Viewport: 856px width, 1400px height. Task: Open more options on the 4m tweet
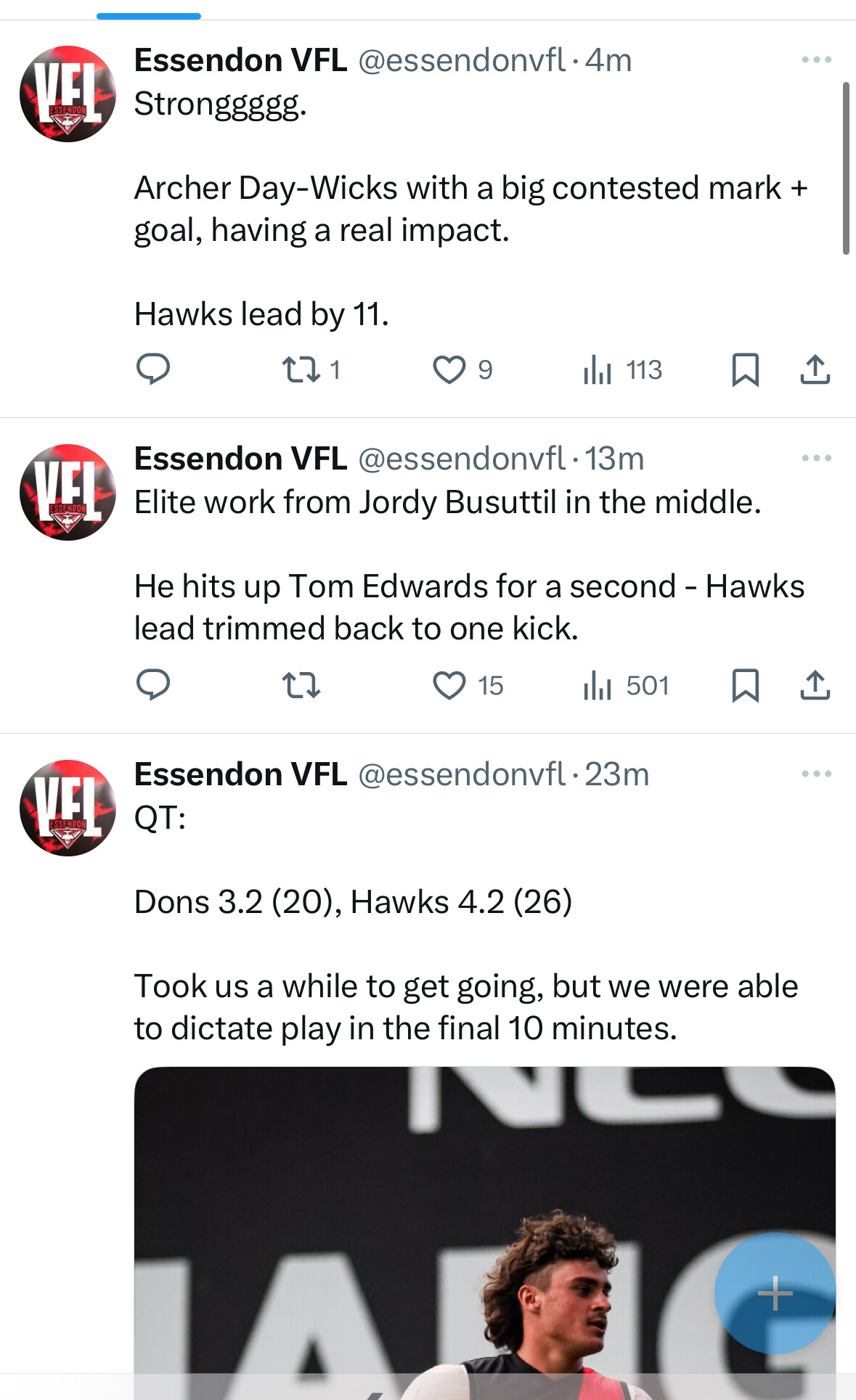click(816, 60)
